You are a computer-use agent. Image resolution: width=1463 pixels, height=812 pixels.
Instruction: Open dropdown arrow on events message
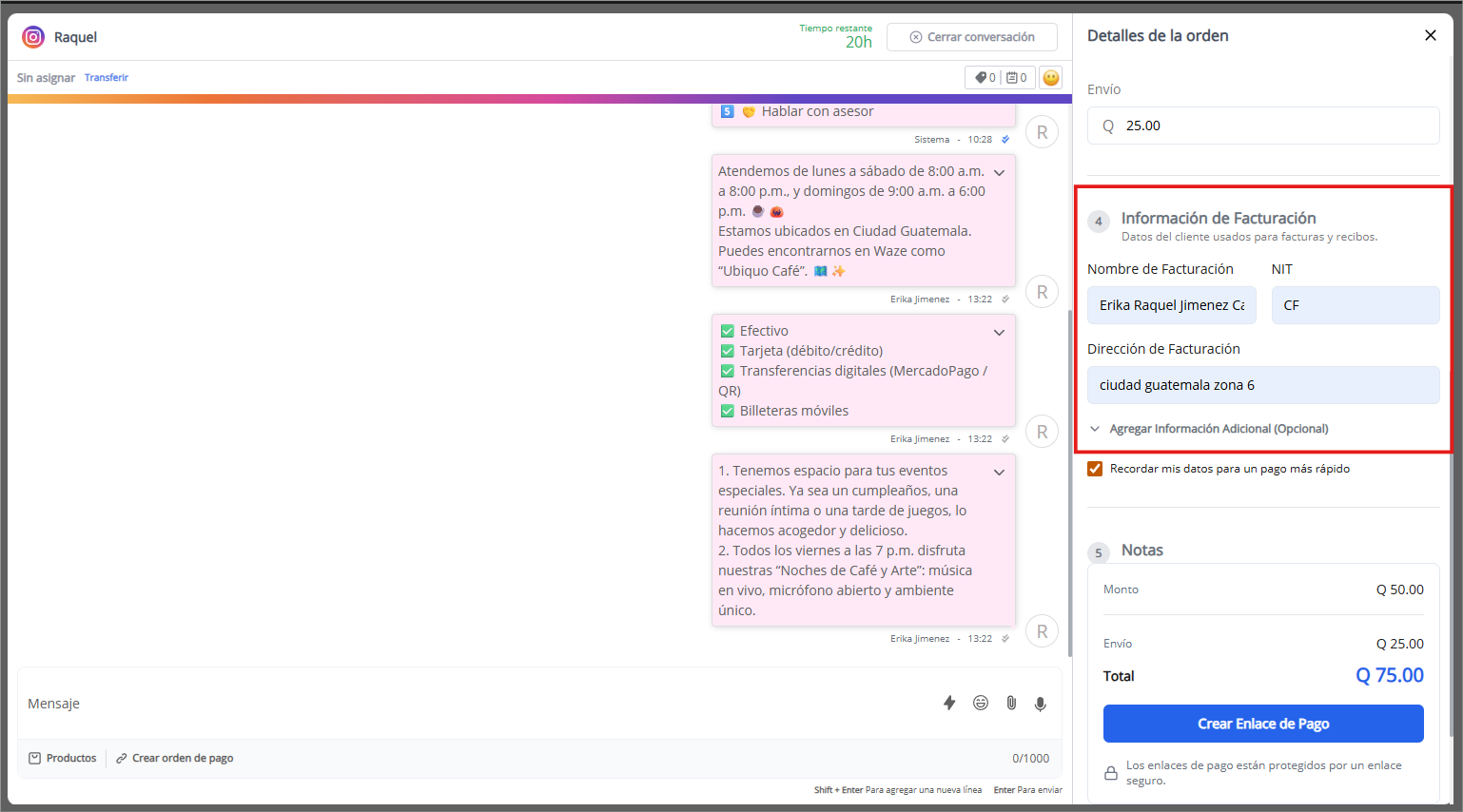tap(999, 473)
